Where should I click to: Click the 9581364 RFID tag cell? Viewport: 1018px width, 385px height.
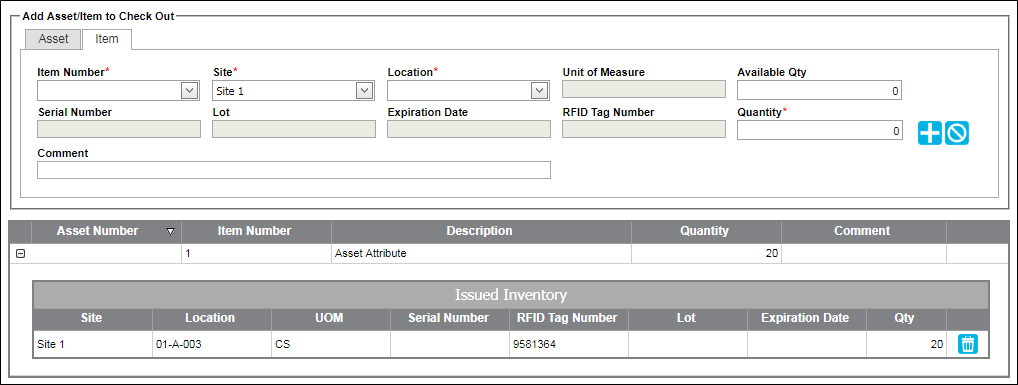click(568, 344)
